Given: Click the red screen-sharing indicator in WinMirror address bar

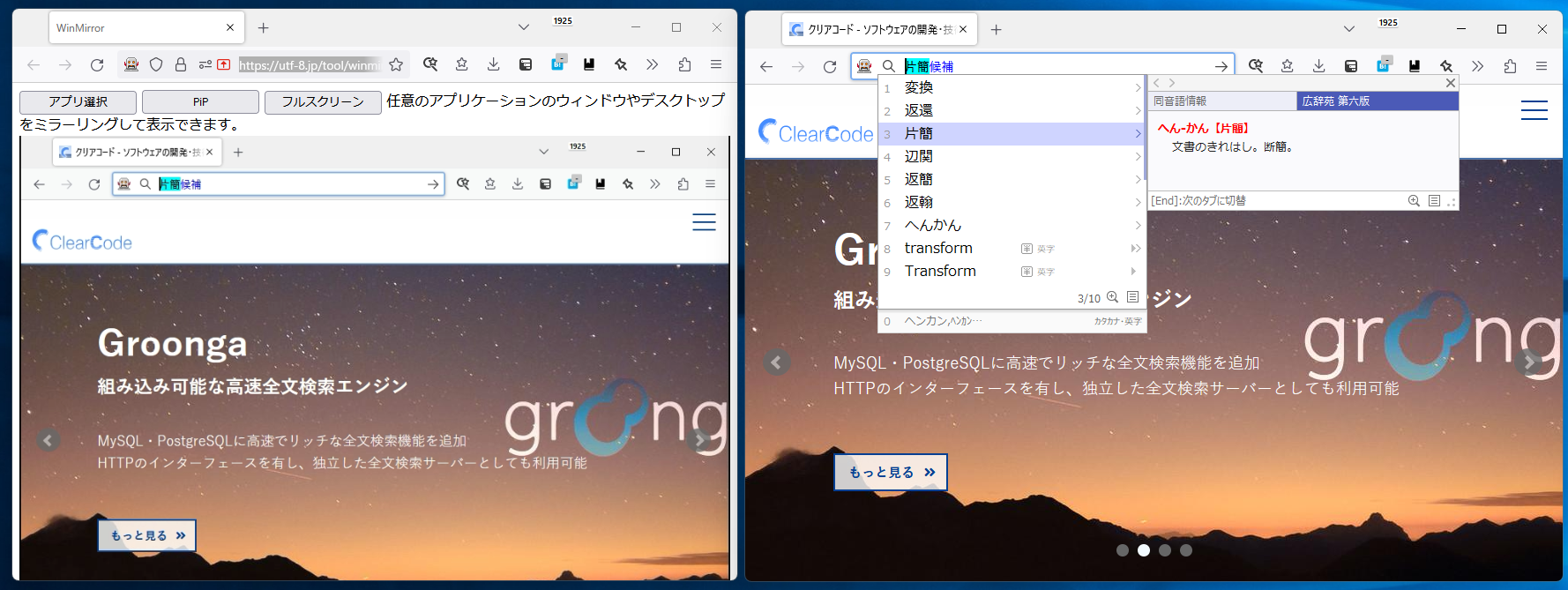Looking at the screenshot, I should [x=224, y=64].
